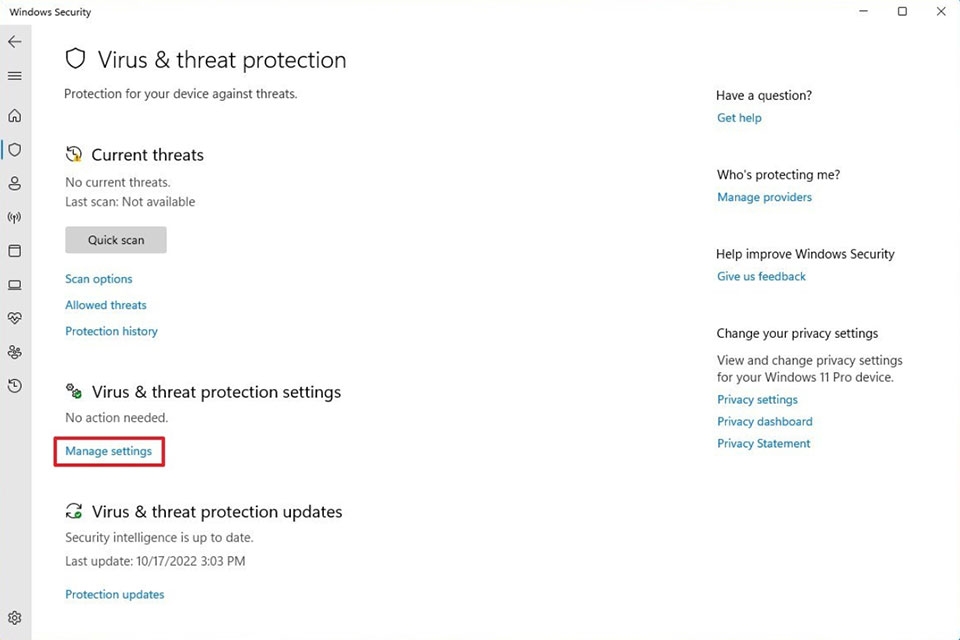Open Device security from the sidebar
Viewport: 960px width, 640px height.
(14, 285)
